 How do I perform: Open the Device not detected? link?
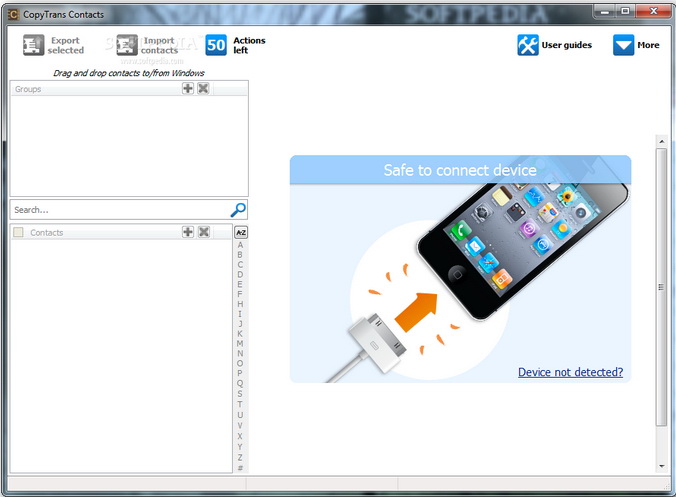(x=570, y=372)
